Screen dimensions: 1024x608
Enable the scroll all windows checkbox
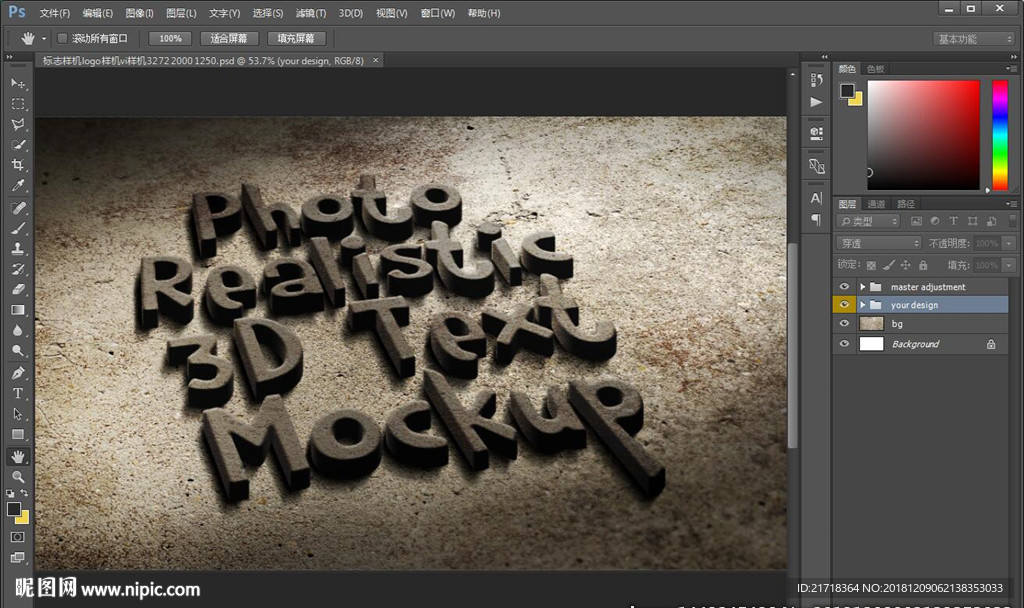[x=62, y=38]
